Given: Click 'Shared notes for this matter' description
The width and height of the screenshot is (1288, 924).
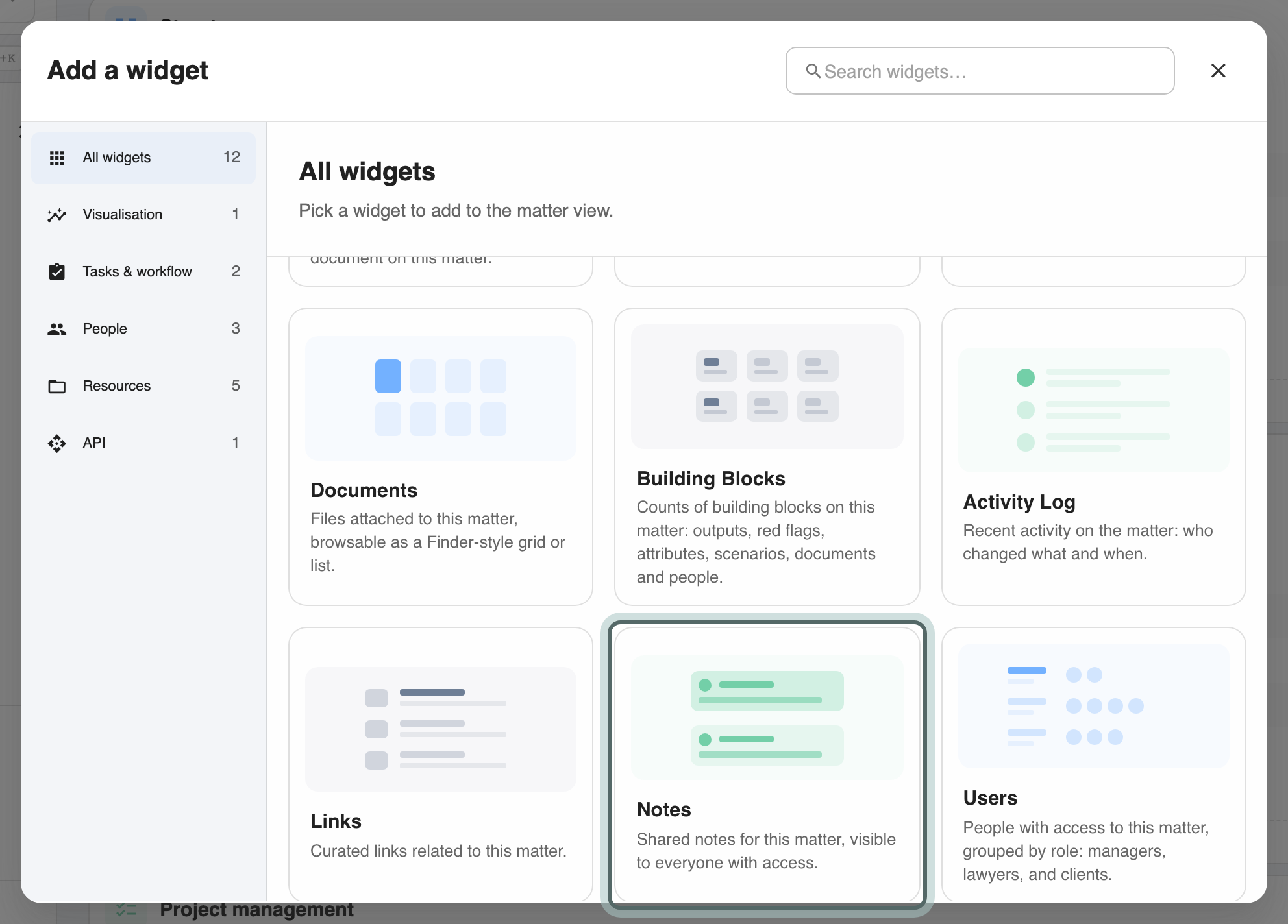Looking at the screenshot, I should [766, 851].
